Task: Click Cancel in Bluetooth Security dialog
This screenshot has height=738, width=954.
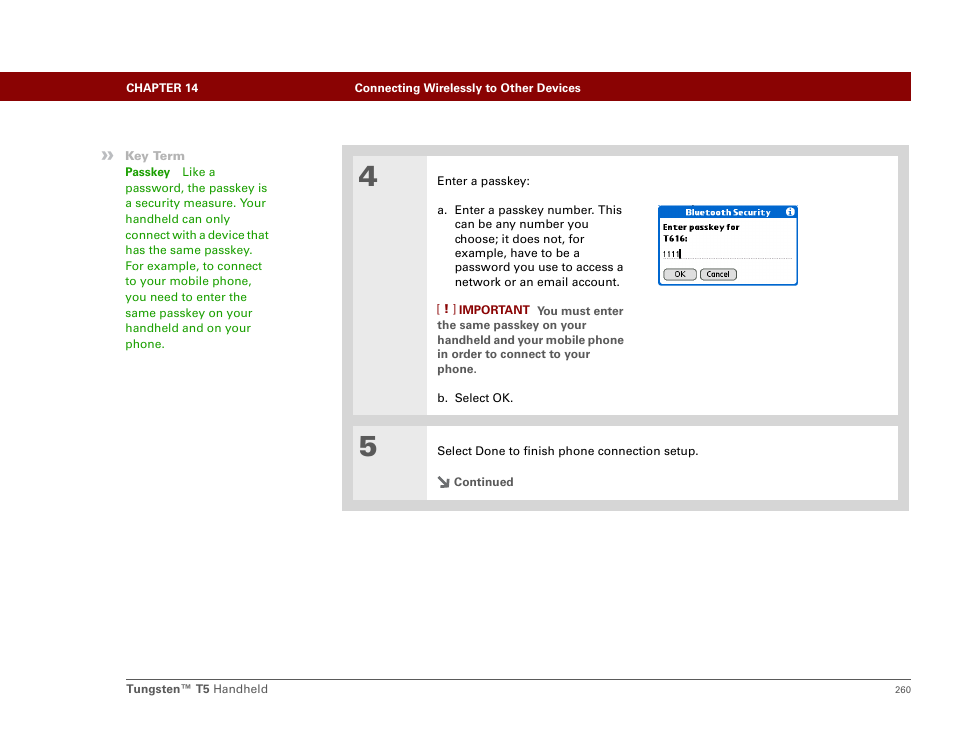Action: click(x=718, y=274)
